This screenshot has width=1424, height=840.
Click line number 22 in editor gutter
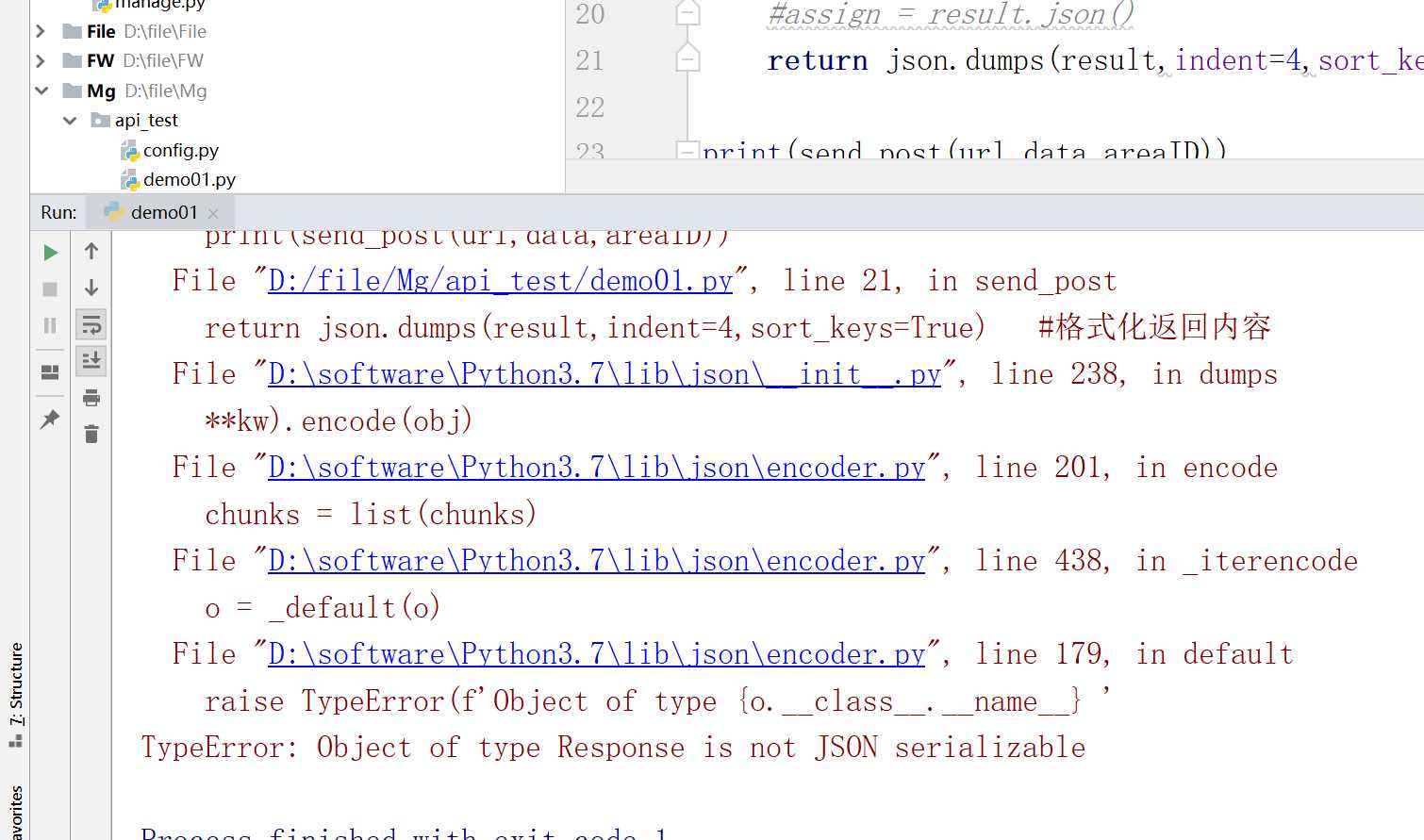coord(590,107)
